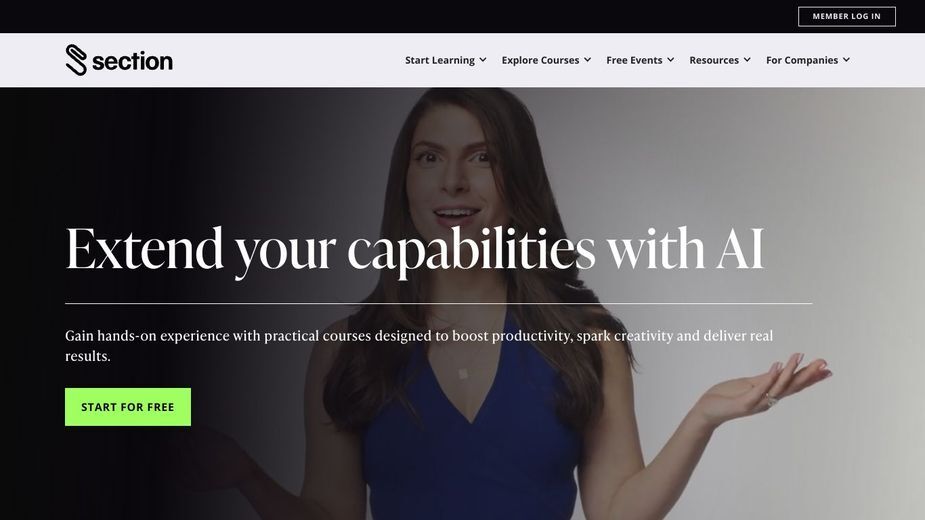
Task: Open the Explore Courses menu label
Action: [x=540, y=60]
